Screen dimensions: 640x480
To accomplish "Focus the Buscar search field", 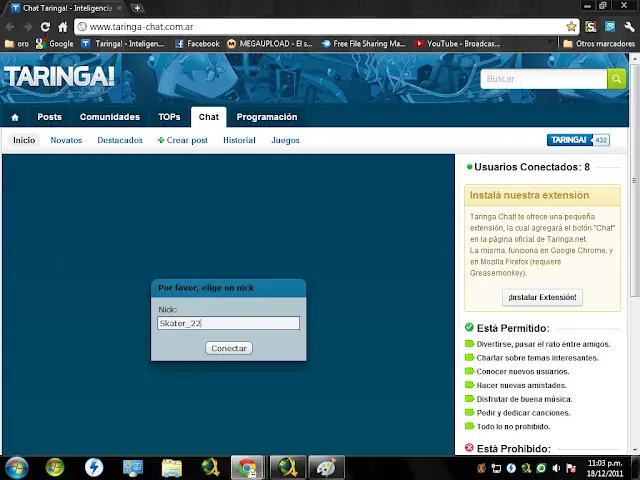I will [x=544, y=79].
